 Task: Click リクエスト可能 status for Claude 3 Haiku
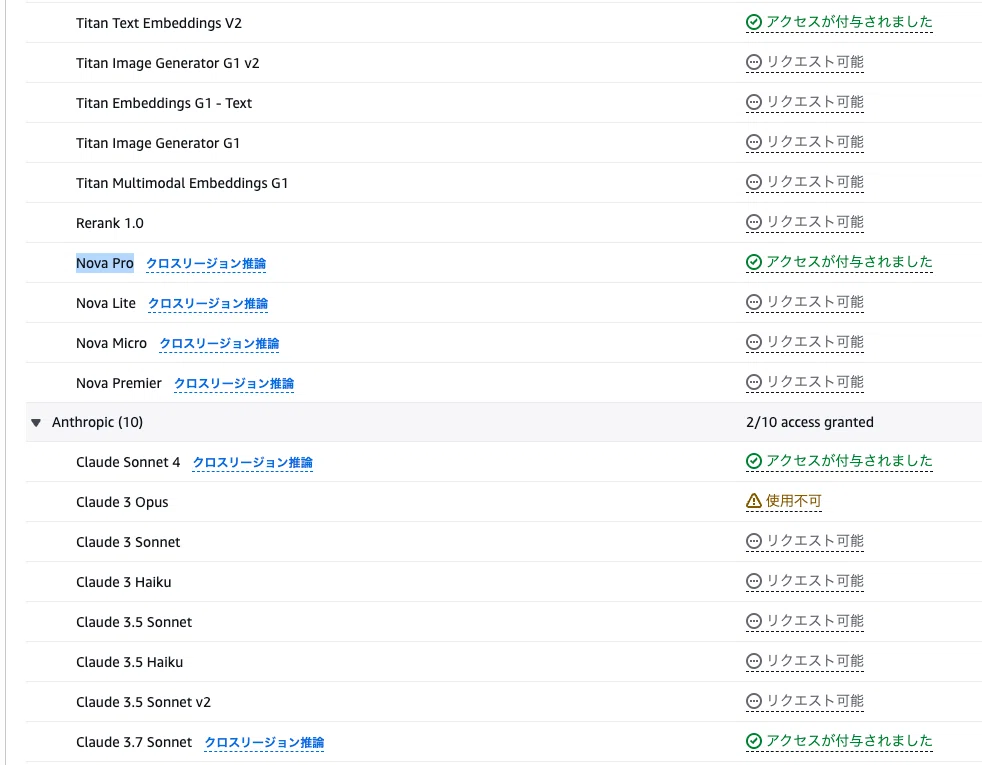(815, 582)
